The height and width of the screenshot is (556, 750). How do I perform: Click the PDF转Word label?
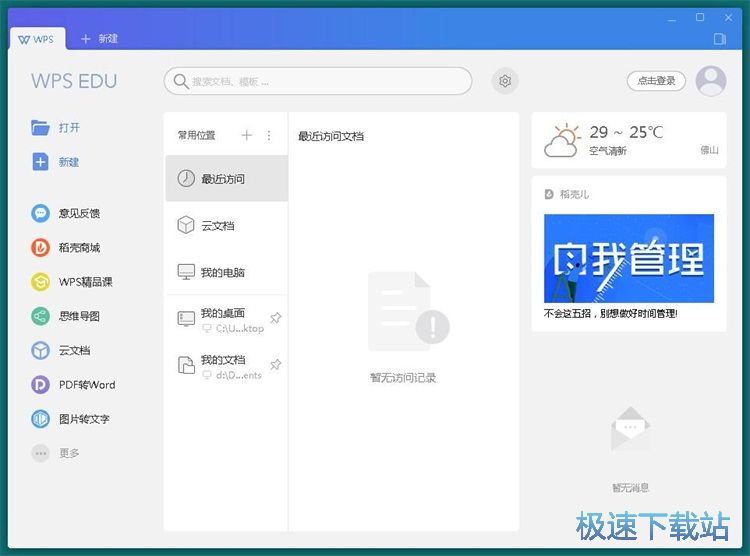coord(87,385)
